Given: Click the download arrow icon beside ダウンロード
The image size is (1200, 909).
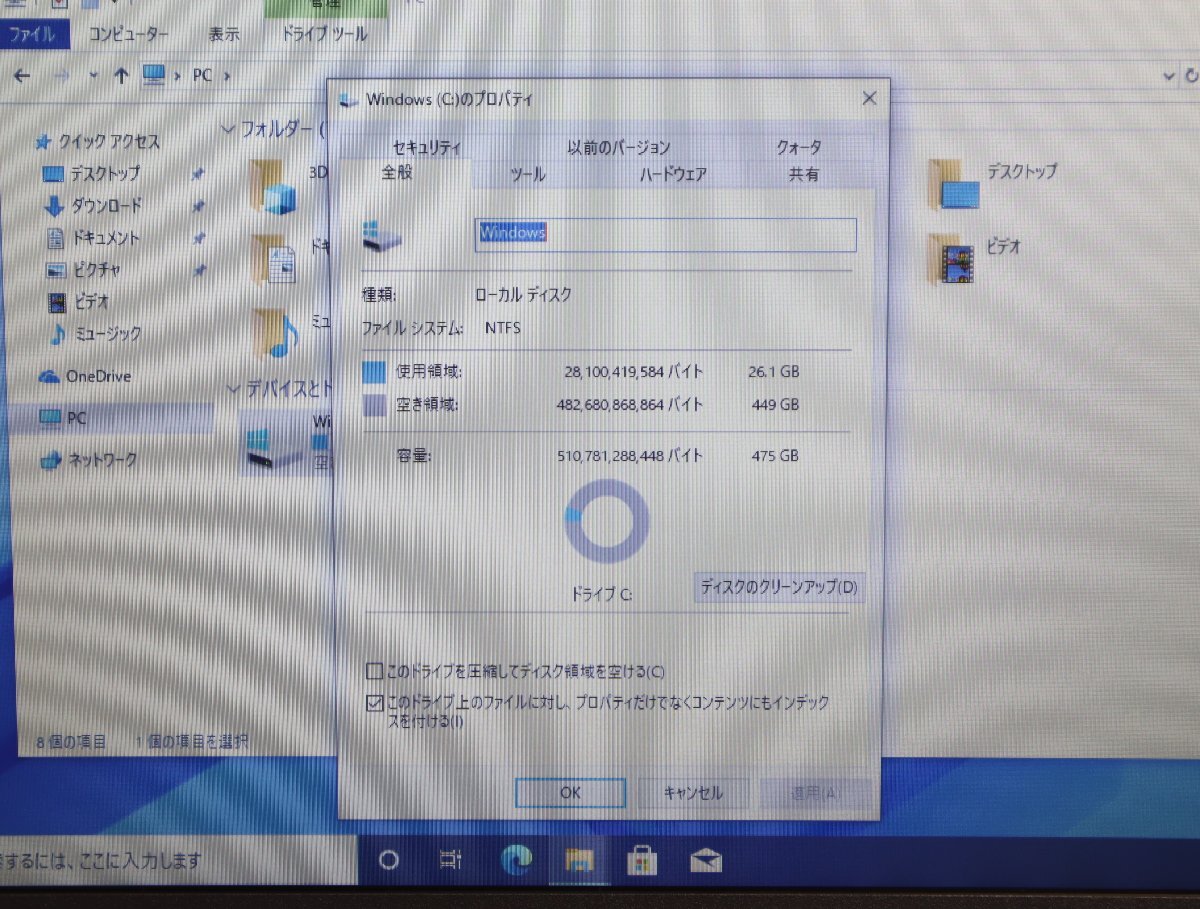Looking at the screenshot, I should [x=56, y=206].
